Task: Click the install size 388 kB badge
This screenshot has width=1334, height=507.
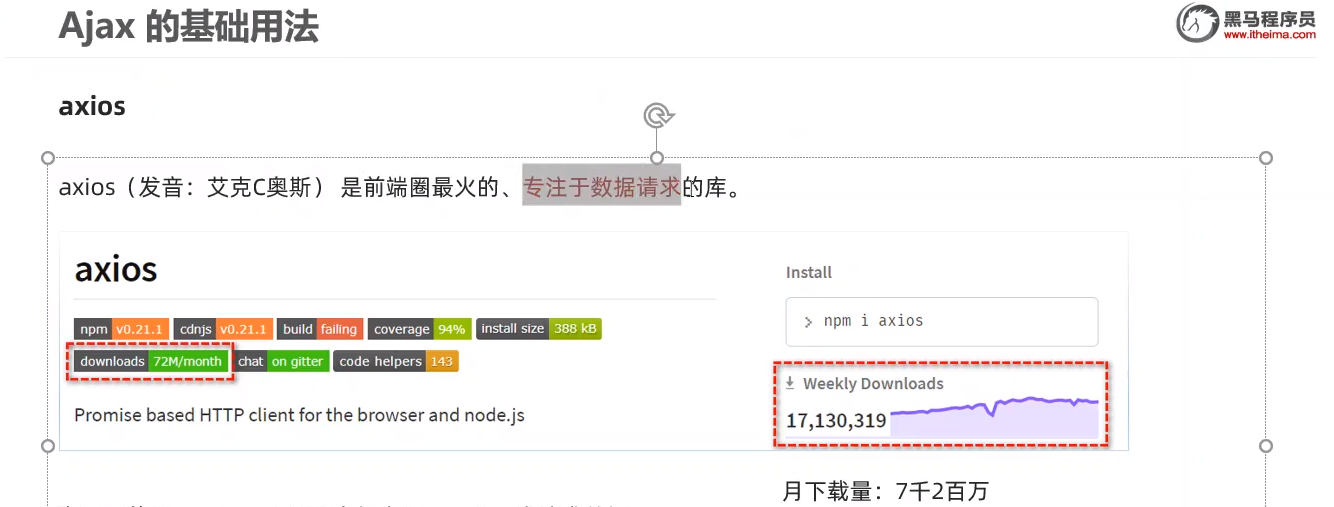Action: (x=539, y=328)
